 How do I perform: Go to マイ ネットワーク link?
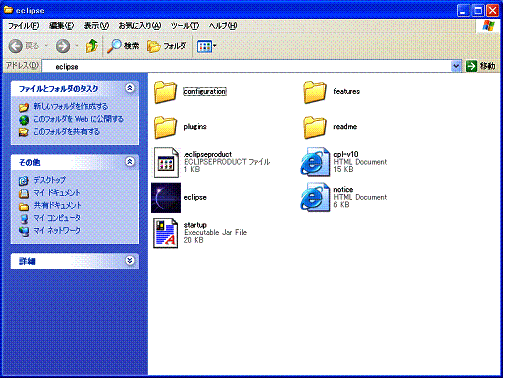point(57,231)
